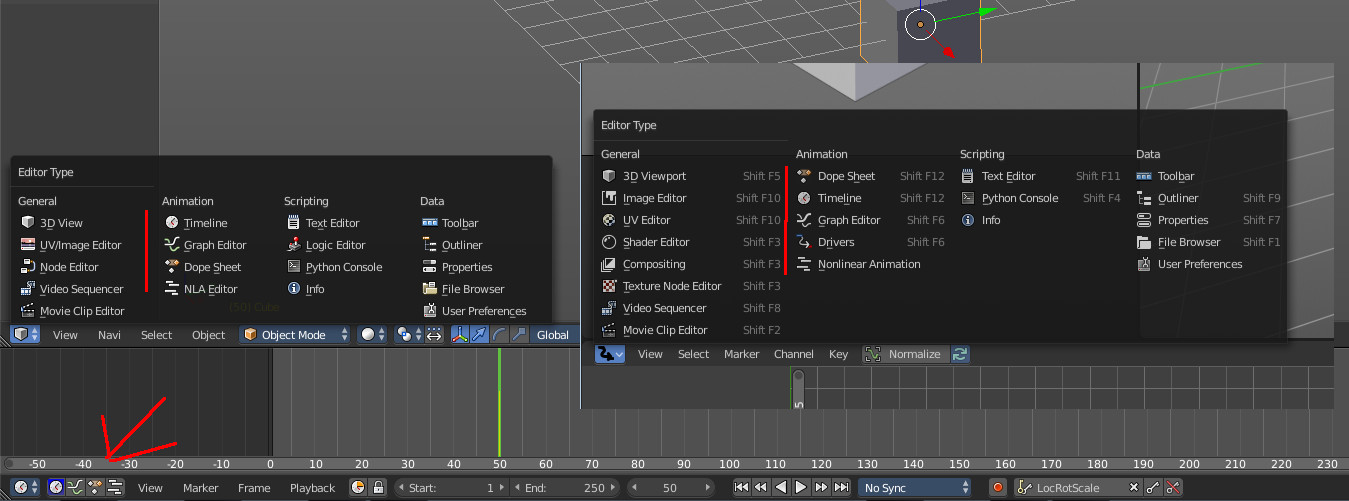Click Dope Sheet icon beside Shift F12
The height and width of the screenshot is (501, 1349).
(x=804, y=176)
